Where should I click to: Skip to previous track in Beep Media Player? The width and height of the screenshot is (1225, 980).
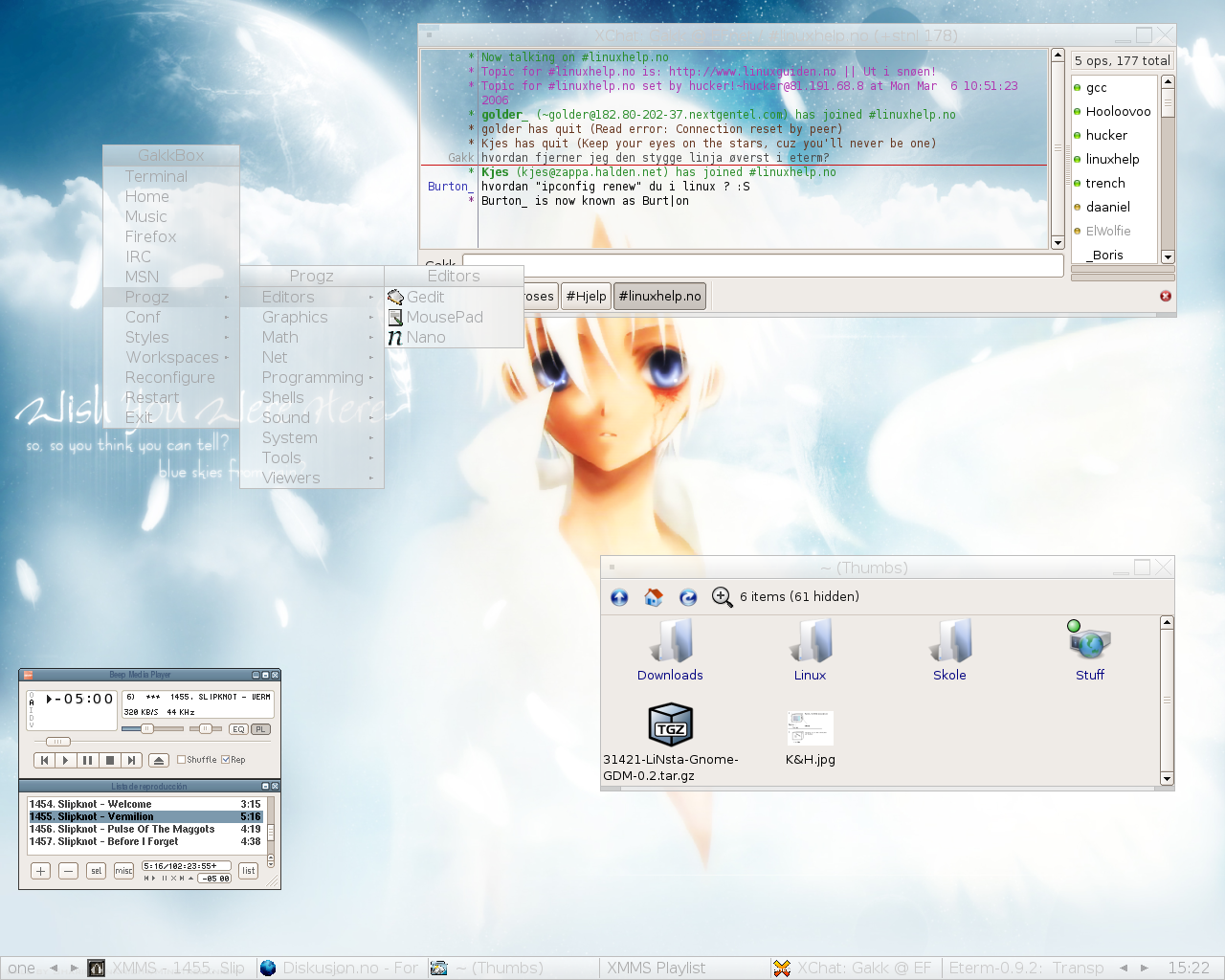pyautogui.click(x=44, y=760)
